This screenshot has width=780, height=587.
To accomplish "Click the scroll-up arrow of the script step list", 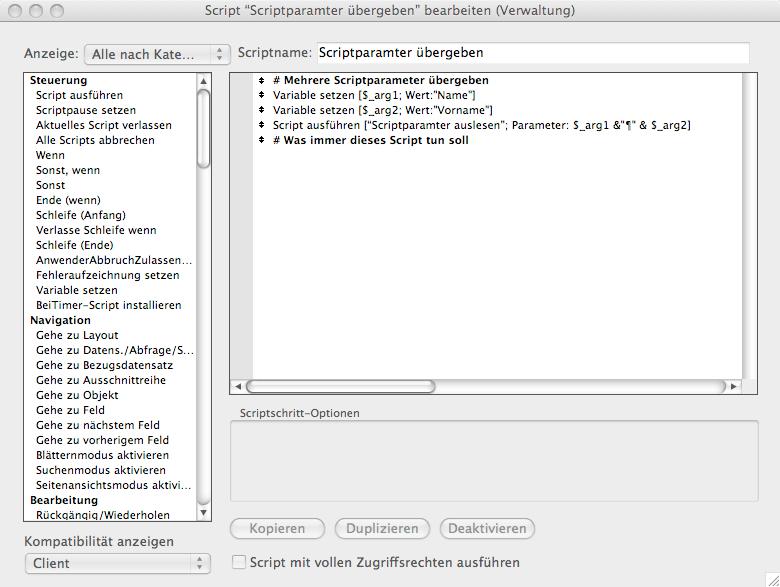I will (x=204, y=81).
